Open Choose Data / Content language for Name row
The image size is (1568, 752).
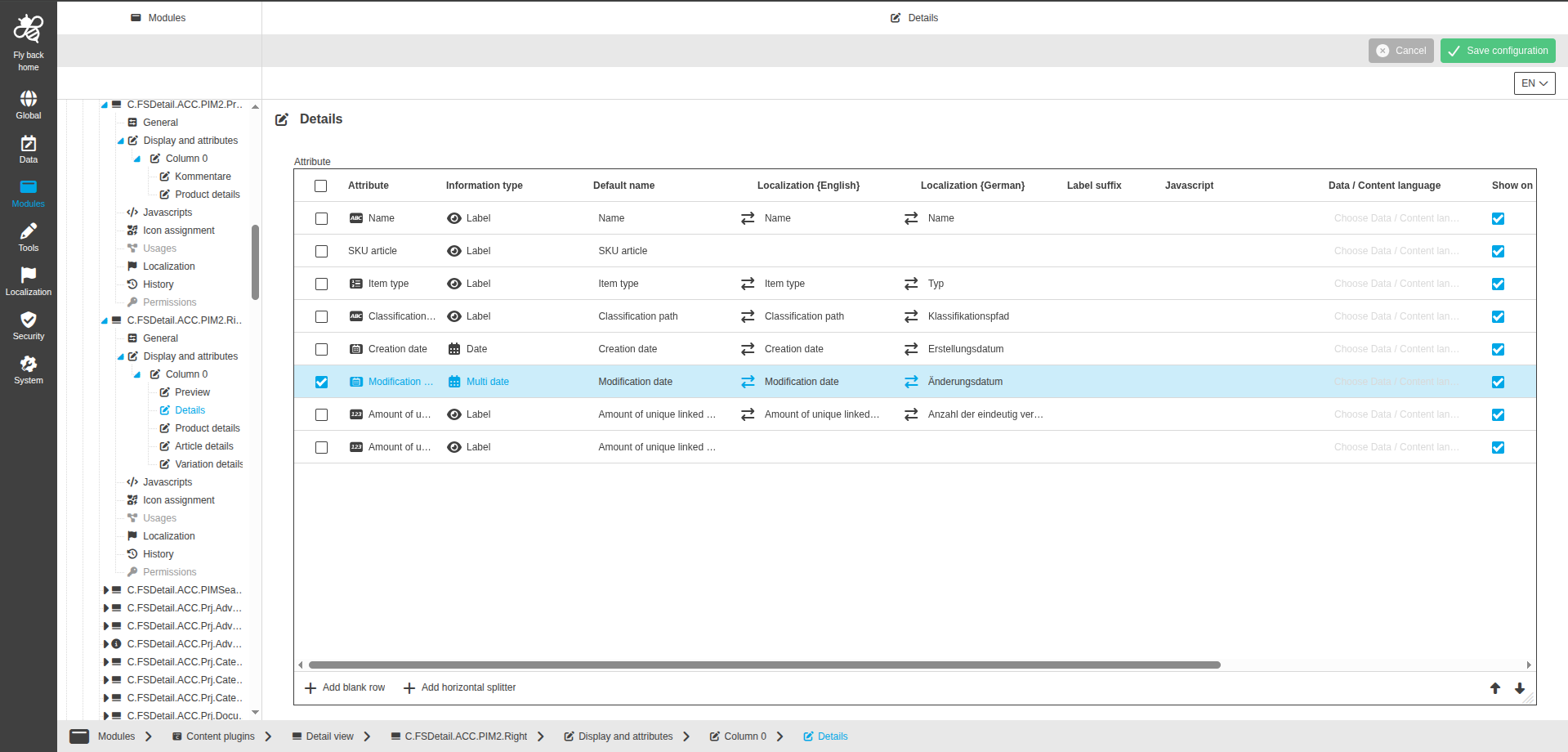(x=1396, y=218)
